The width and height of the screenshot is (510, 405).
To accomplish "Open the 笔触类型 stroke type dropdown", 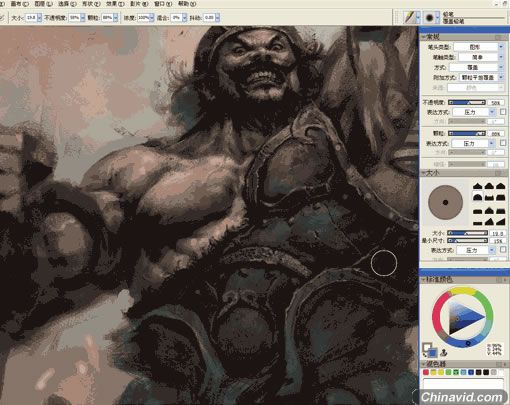I will [x=480, y=57].
